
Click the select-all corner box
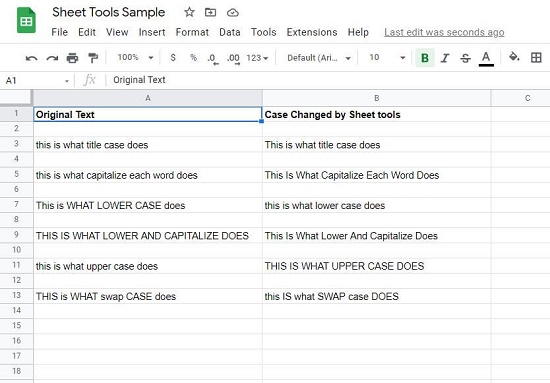pyautogui.click(x=16, y=98)
